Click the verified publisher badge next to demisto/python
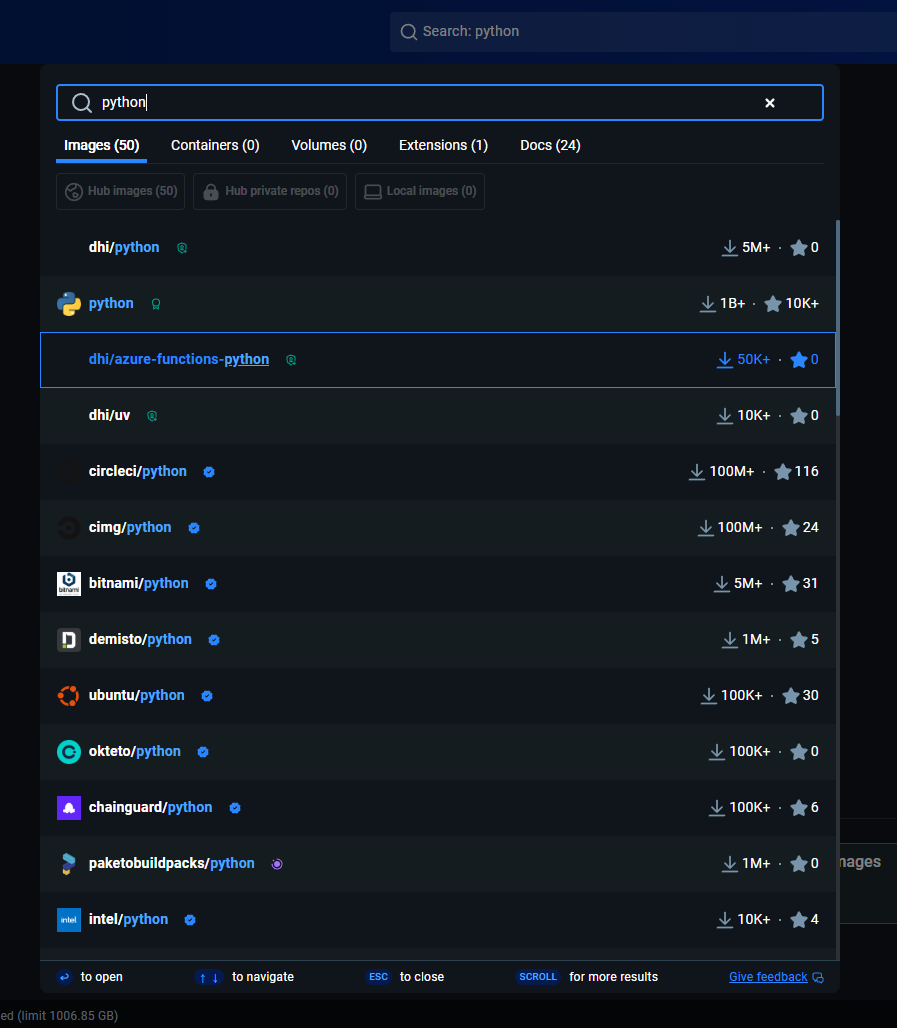The image size is (897, 1028). pyautogui.click(x=214, y=640)
